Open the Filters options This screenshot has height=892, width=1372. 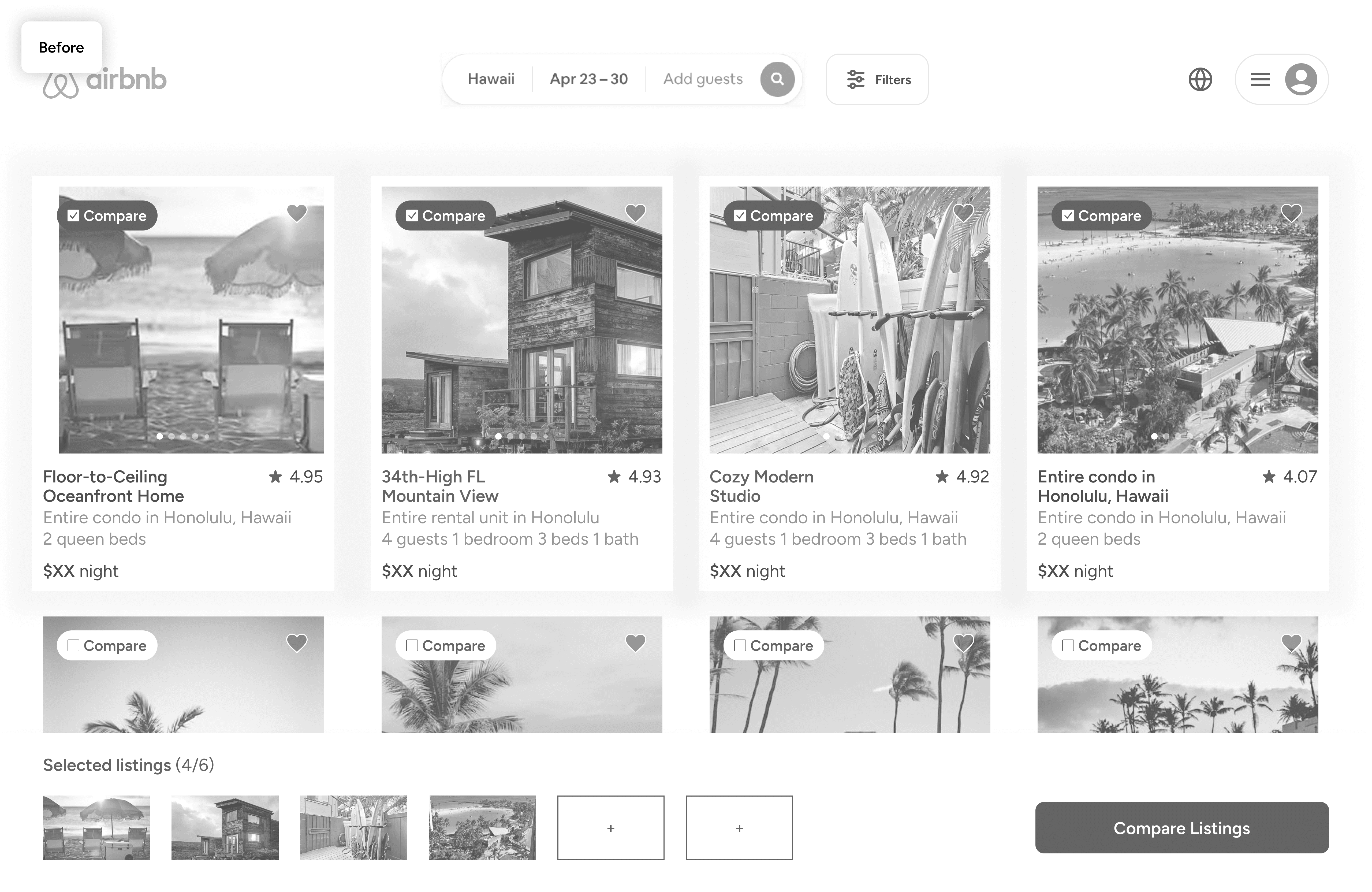[877, 80]
